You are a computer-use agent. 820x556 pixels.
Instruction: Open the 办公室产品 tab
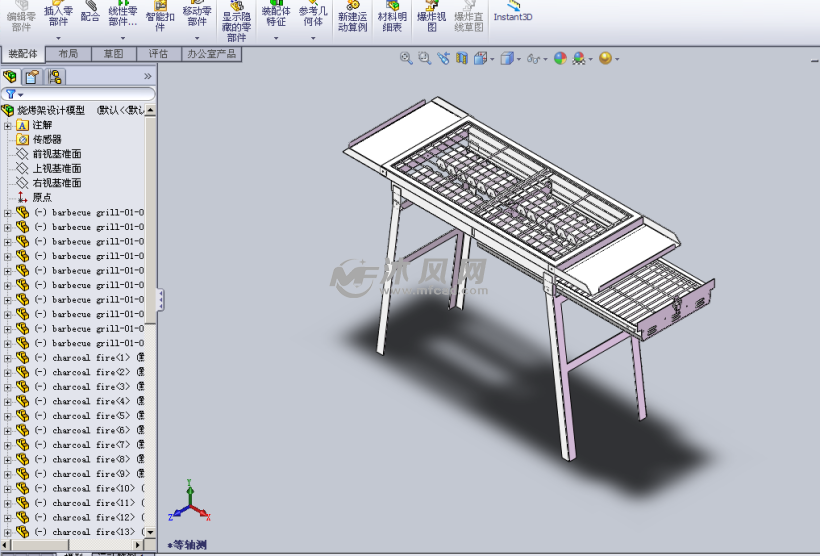coord(211,54)
